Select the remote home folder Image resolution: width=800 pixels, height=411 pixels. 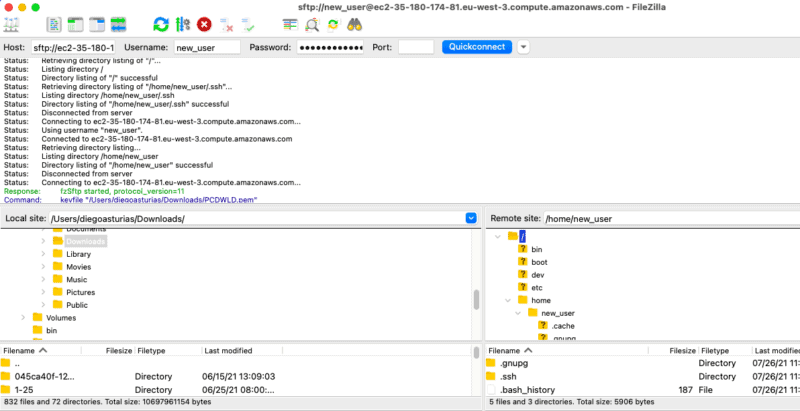(541, 300)
